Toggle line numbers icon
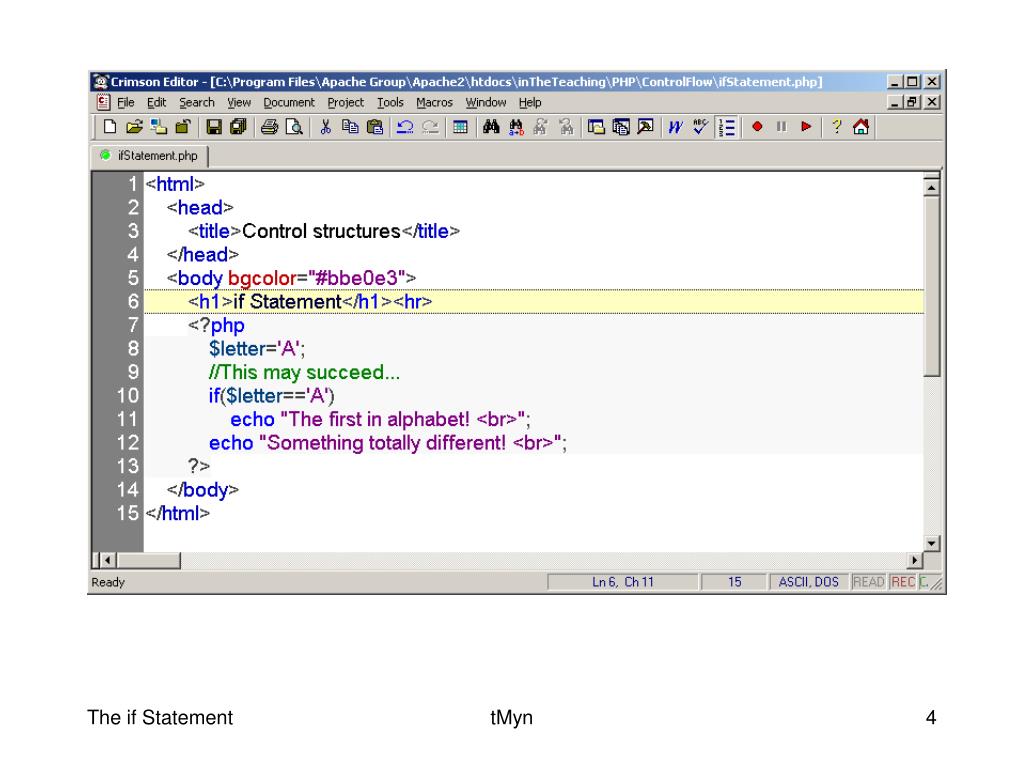Screen dimensions: 1024x768 pos(726,127)
